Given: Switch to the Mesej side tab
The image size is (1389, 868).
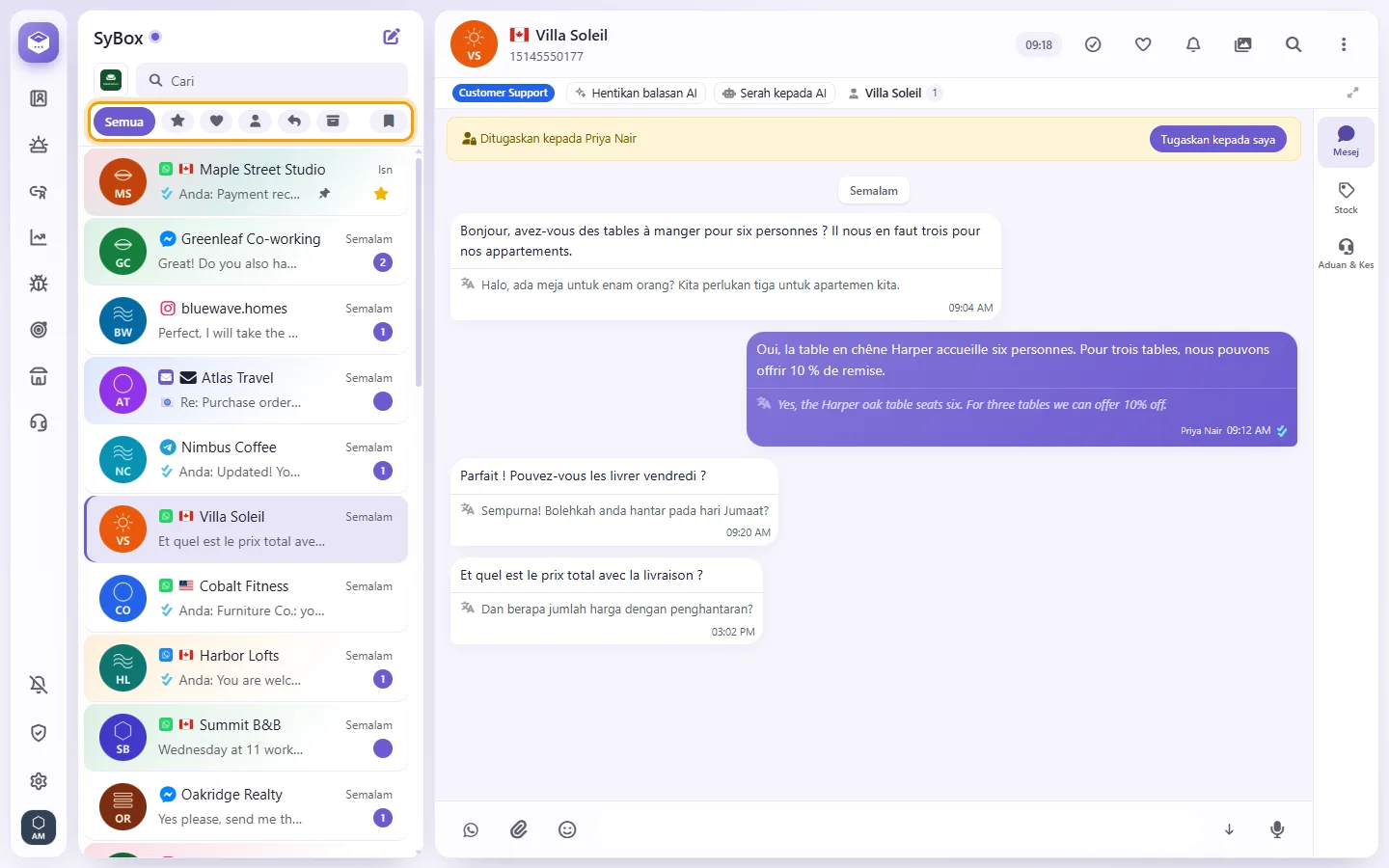Looking at the screenshot, I should 1346,141.
